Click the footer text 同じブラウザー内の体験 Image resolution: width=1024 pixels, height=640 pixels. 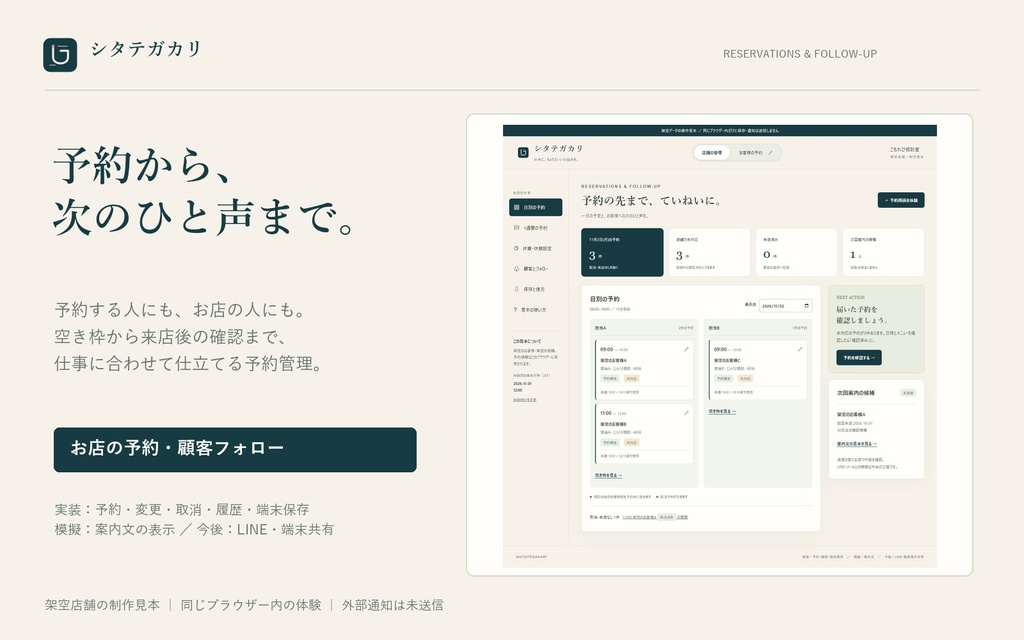251,605
